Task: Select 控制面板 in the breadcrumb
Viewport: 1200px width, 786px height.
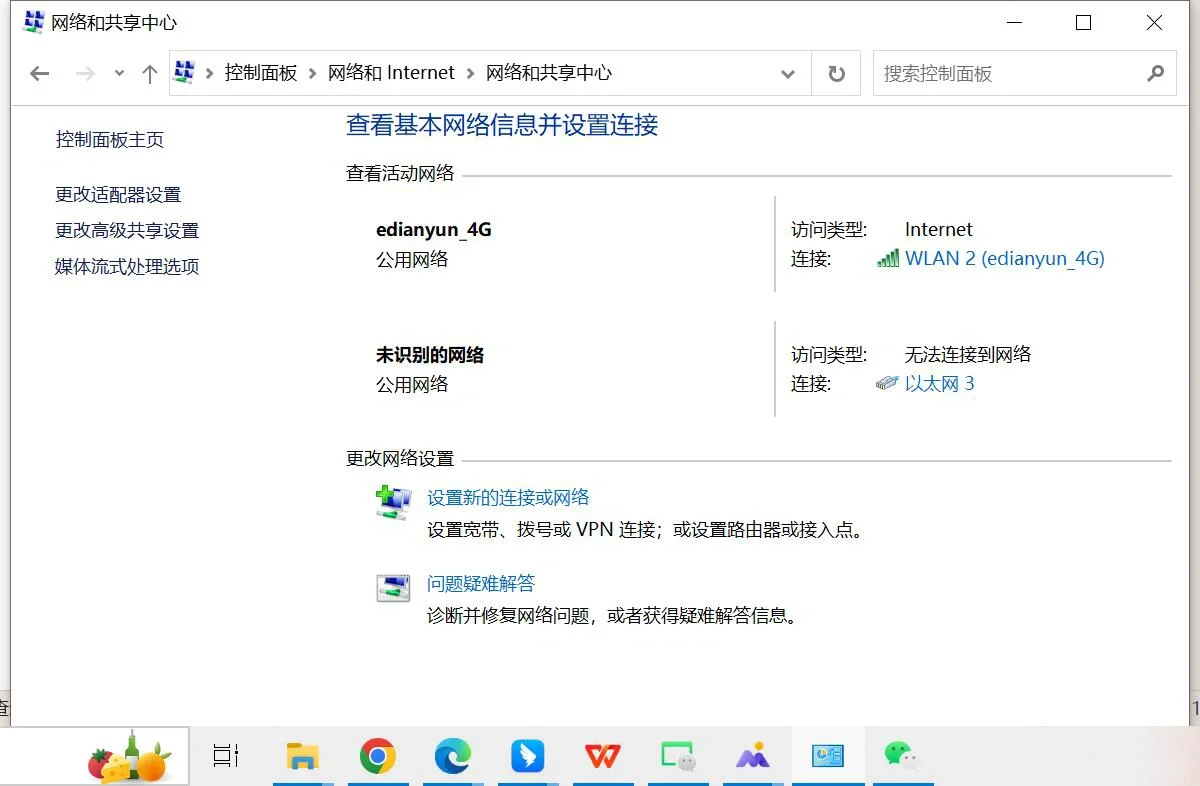Action: (x=261, y=72)
